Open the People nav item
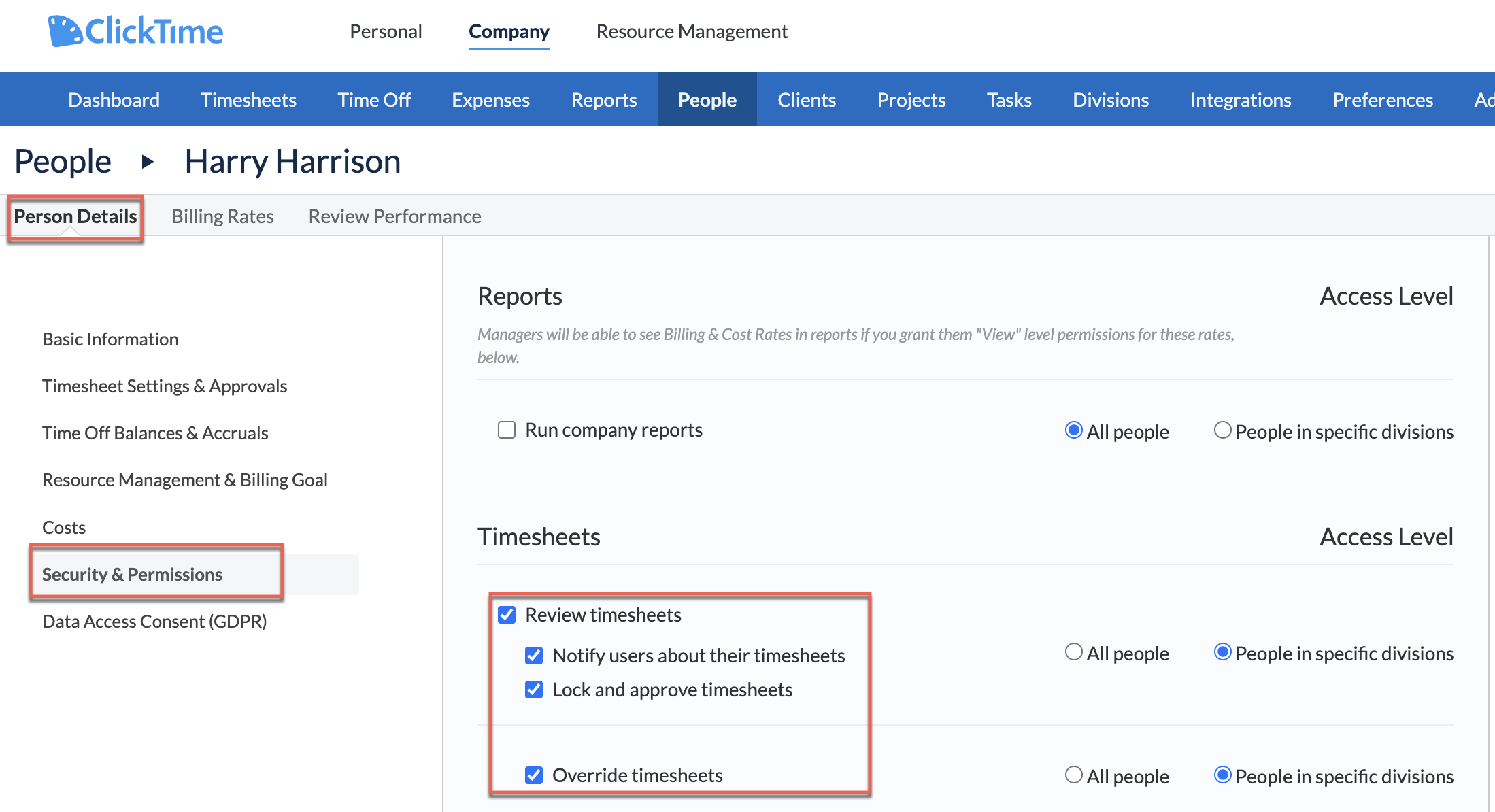1495x812 pixels. 707,100
